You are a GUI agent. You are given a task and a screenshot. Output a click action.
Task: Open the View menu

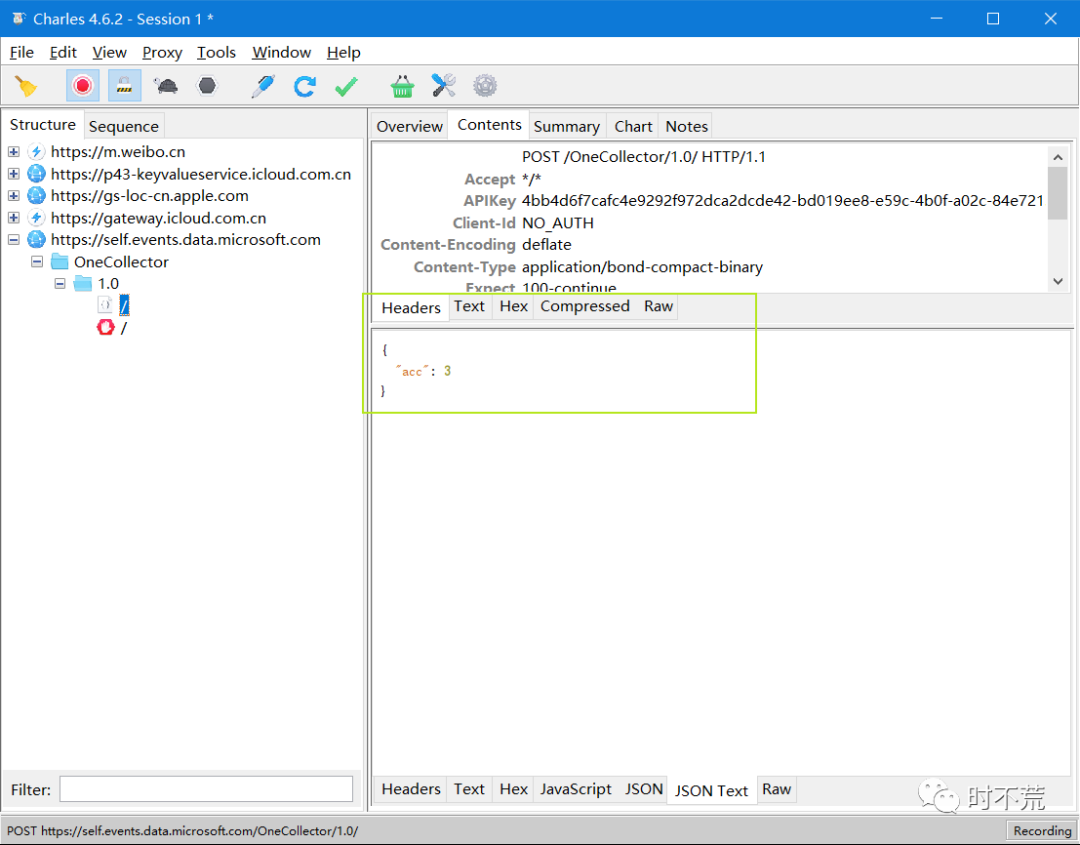coord(110,52)
